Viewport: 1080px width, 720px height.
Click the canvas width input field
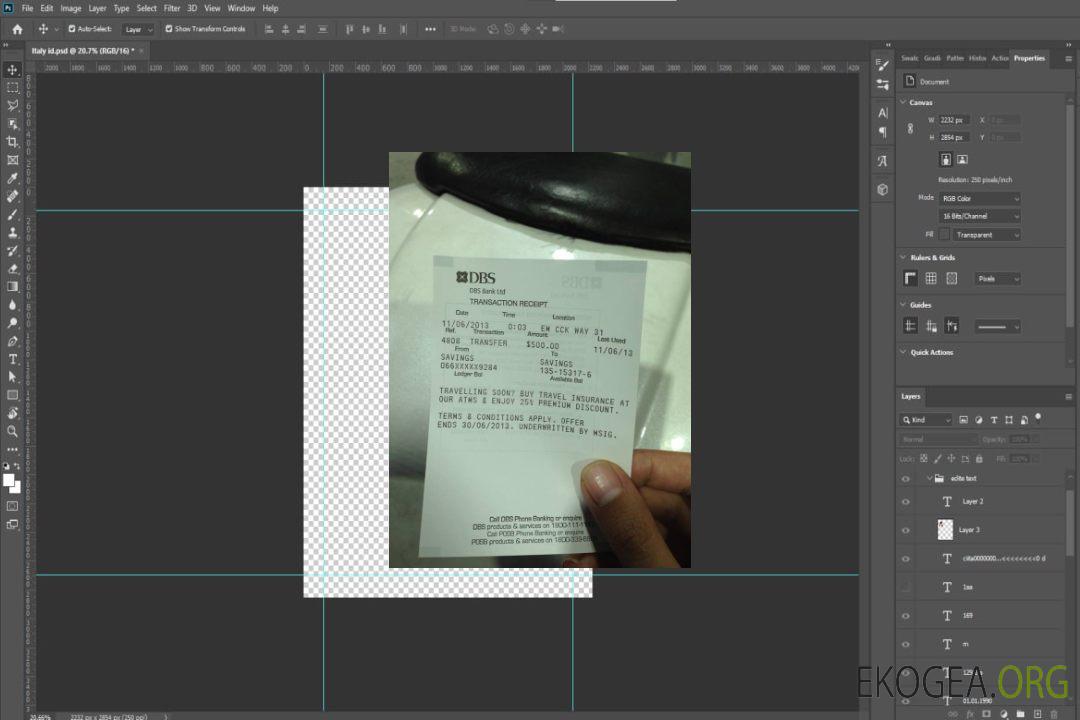(954, 120)
